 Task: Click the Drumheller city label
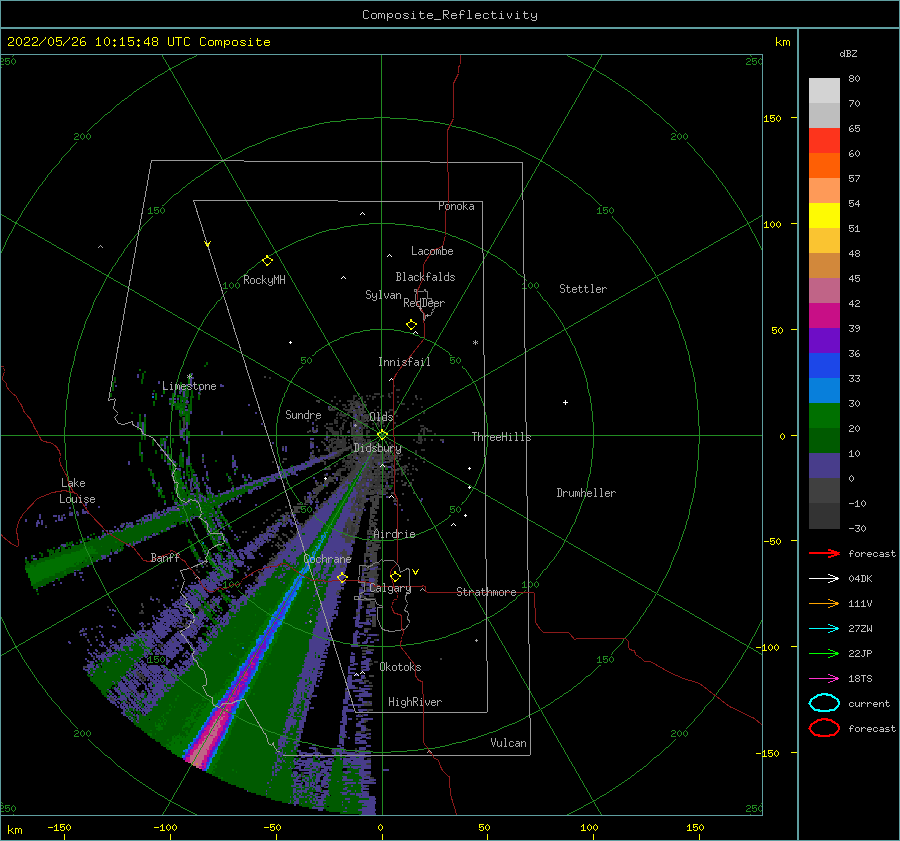click(586, 493)
